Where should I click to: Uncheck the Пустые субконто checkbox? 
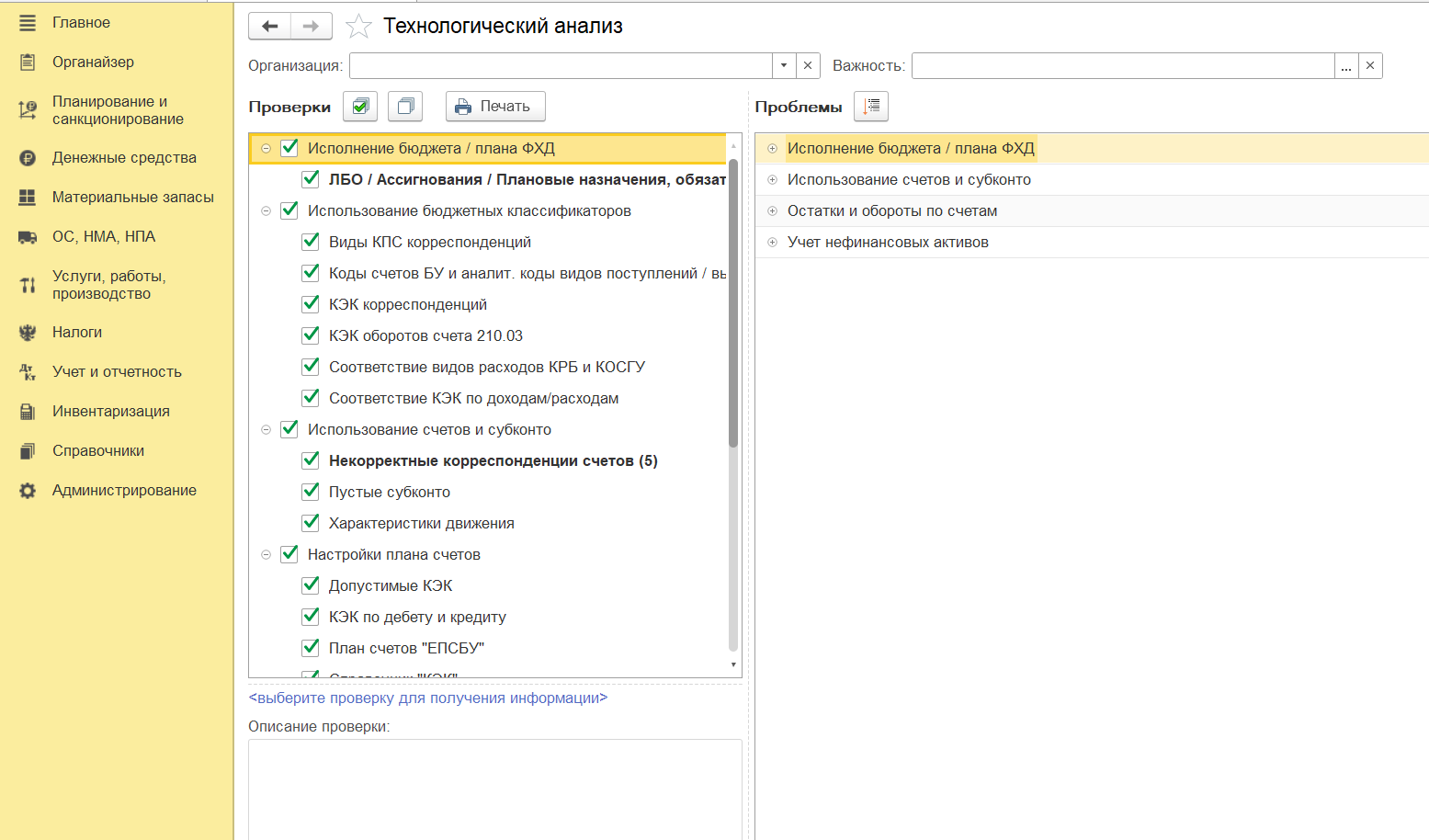tap(311, 492)
